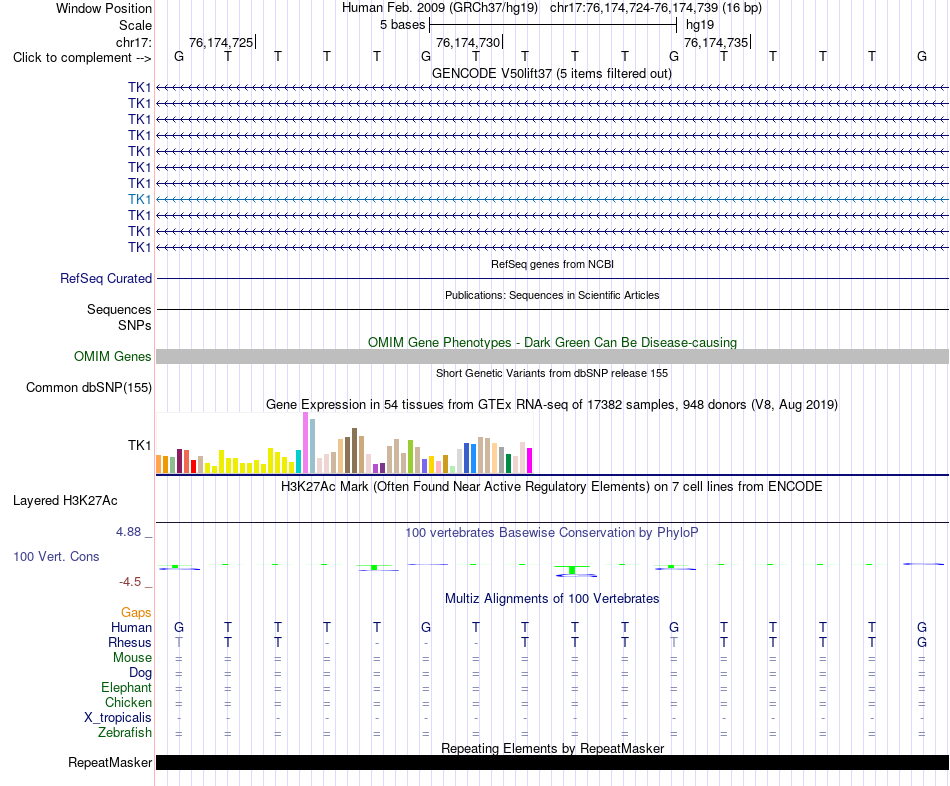Click the 76,174,730 position marker
This screenshot has height=786, width=950.
[x=468, y=42]
